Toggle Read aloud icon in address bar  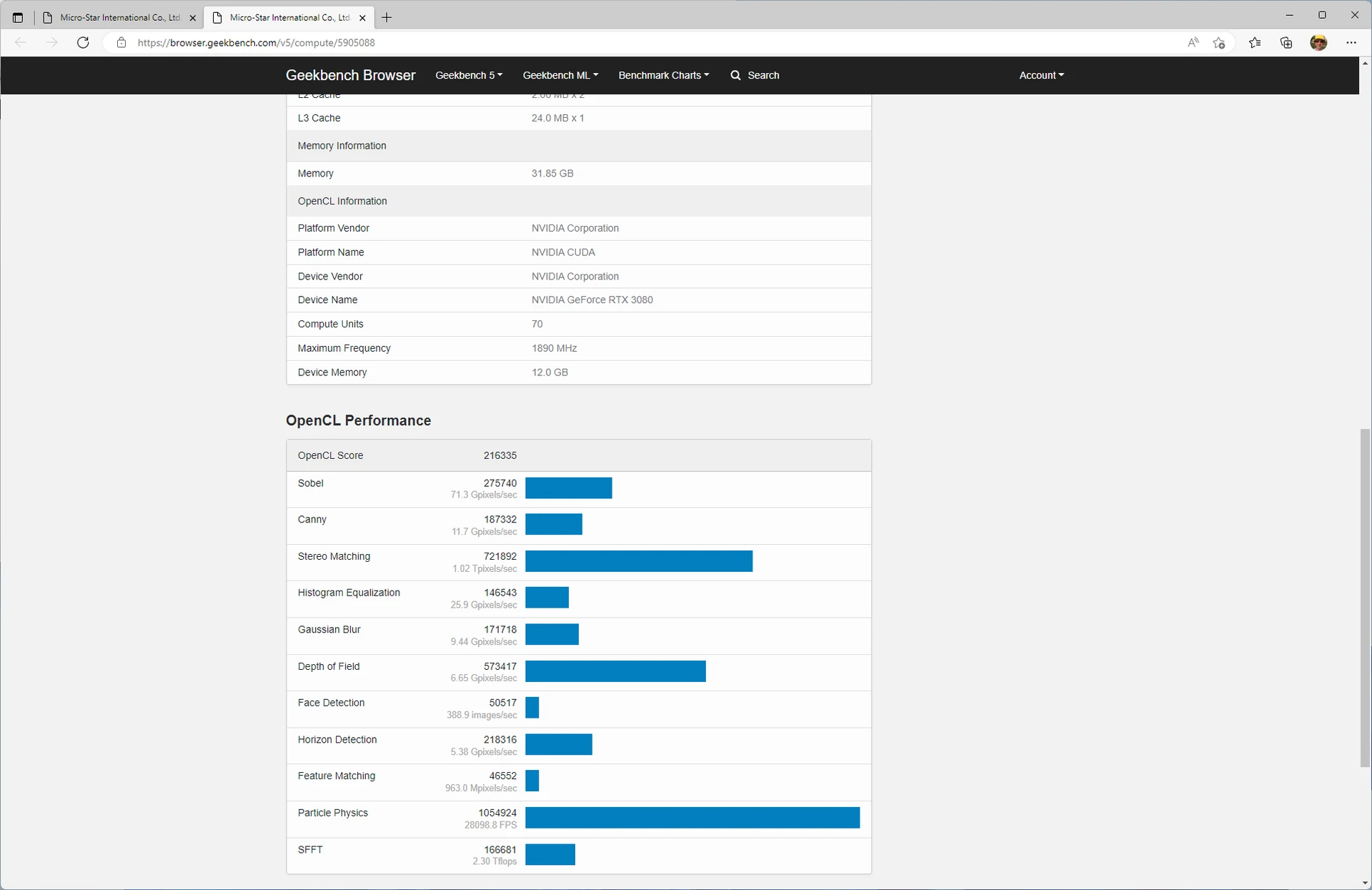1193,43
